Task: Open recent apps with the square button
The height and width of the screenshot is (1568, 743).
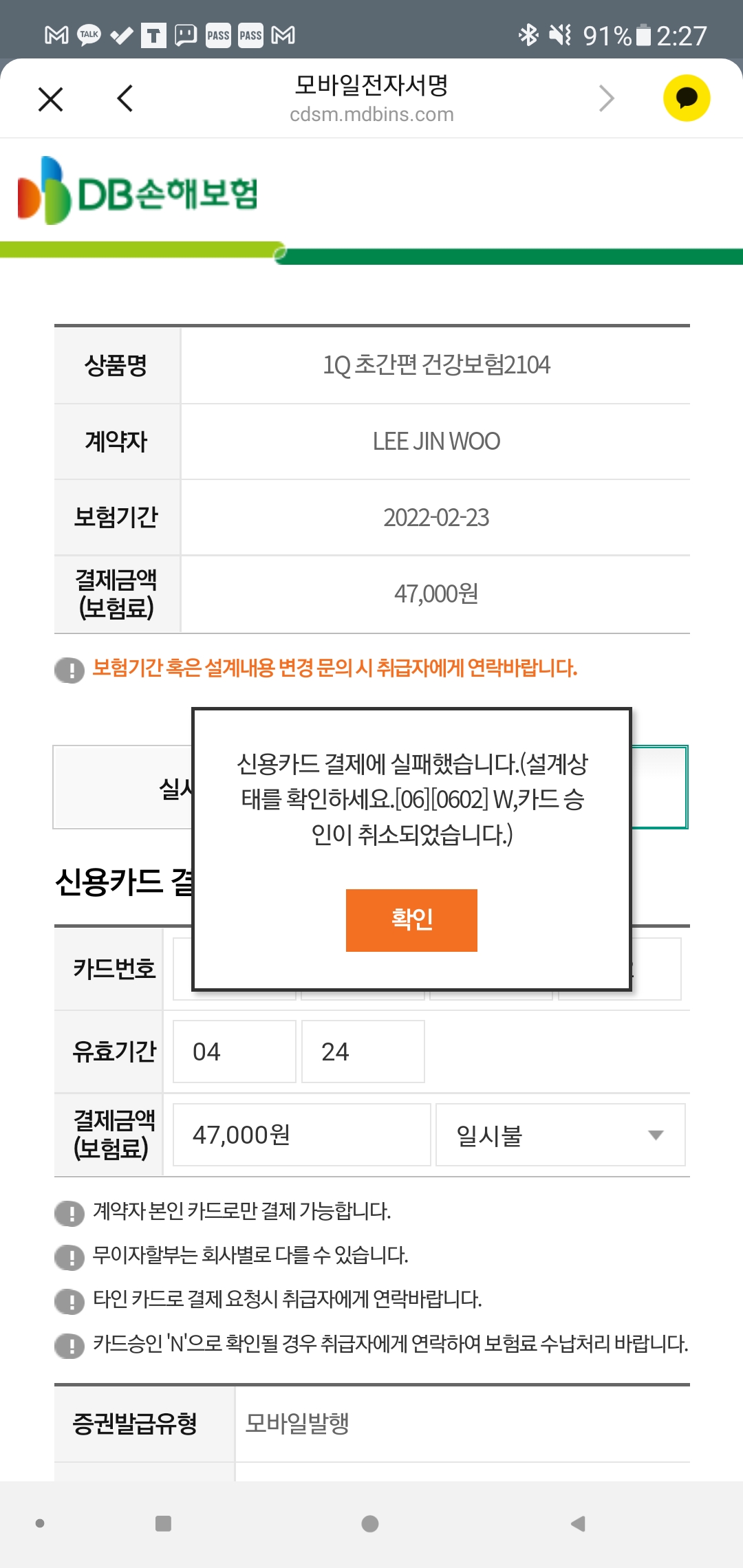Action: (x=163, y=1524)
